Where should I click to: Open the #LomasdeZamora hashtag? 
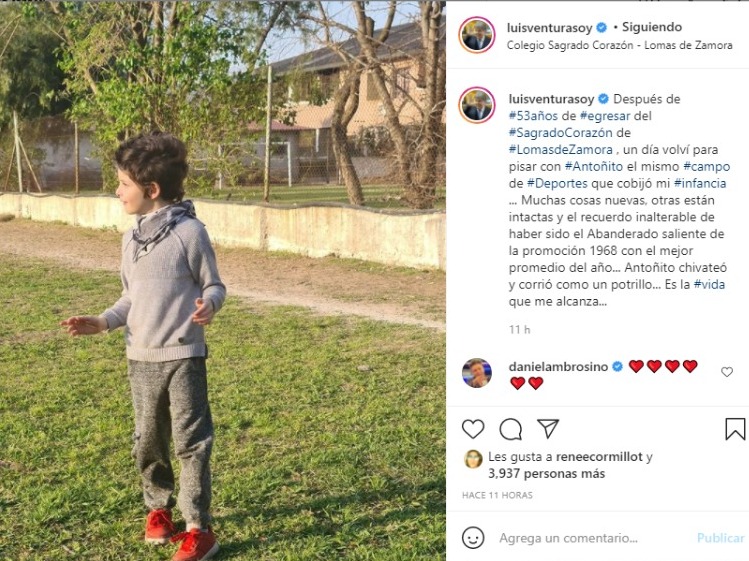click(560, 150)
